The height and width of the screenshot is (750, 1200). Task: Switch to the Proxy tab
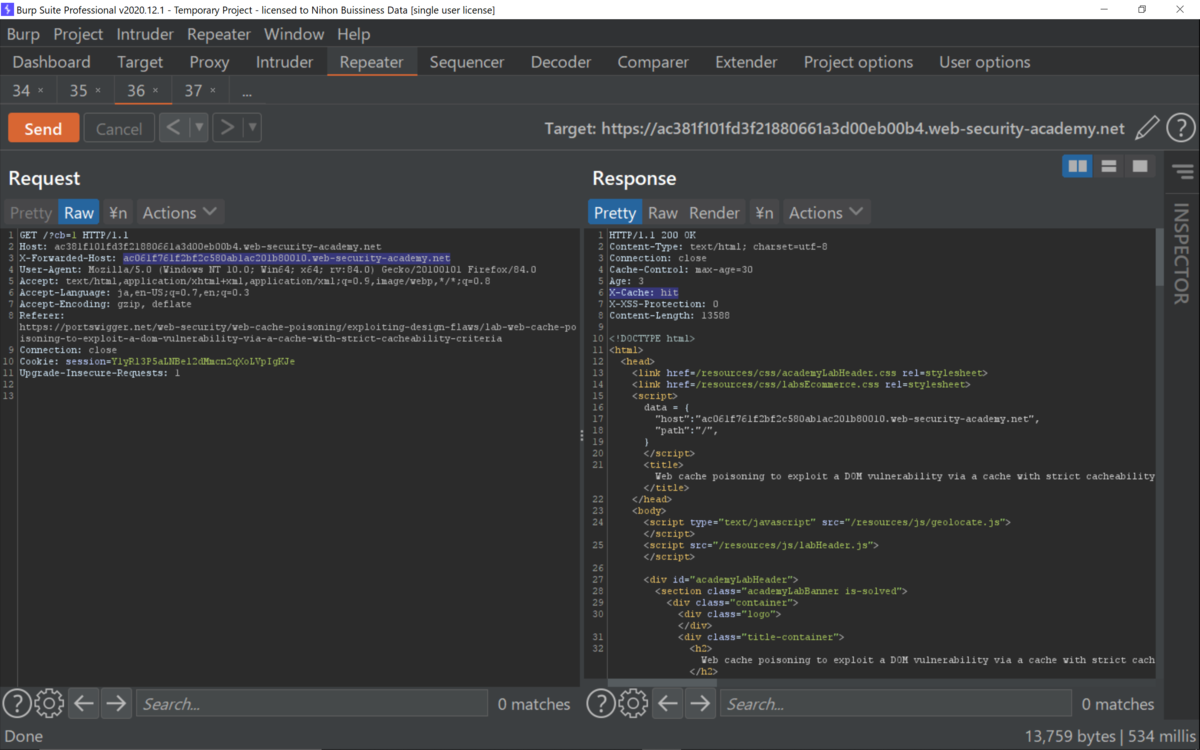click(209, 62)
